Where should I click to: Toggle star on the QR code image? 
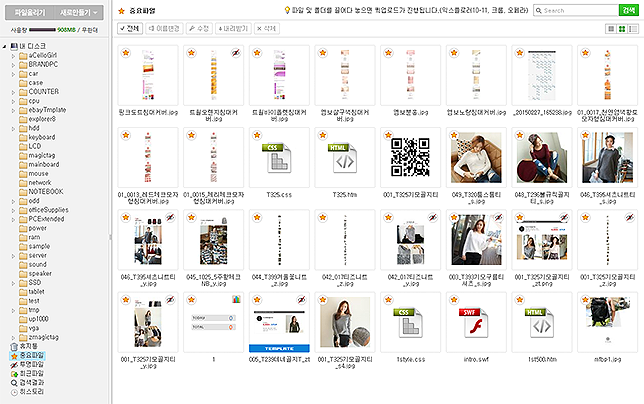(389, 135)
